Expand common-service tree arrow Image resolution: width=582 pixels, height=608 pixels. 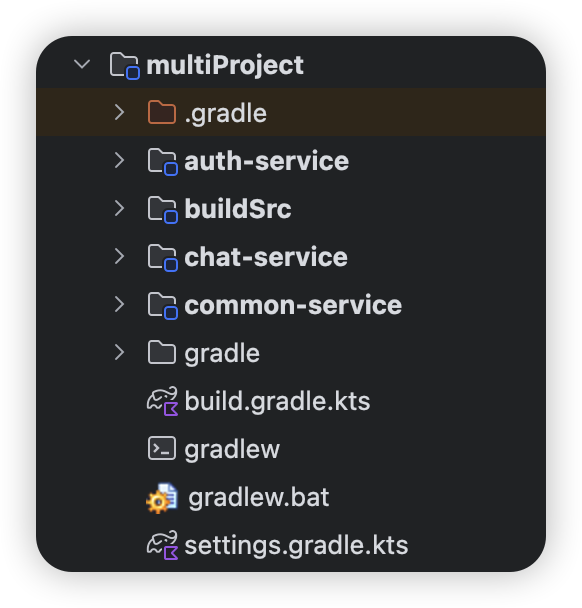[119, 304]
